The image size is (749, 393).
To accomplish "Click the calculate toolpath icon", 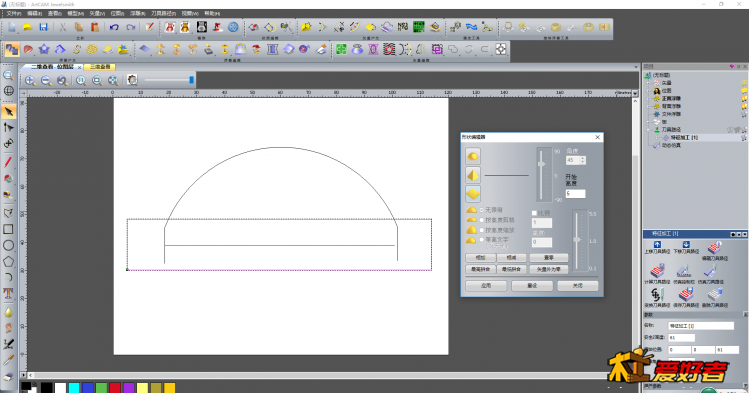I will point(657,271).
